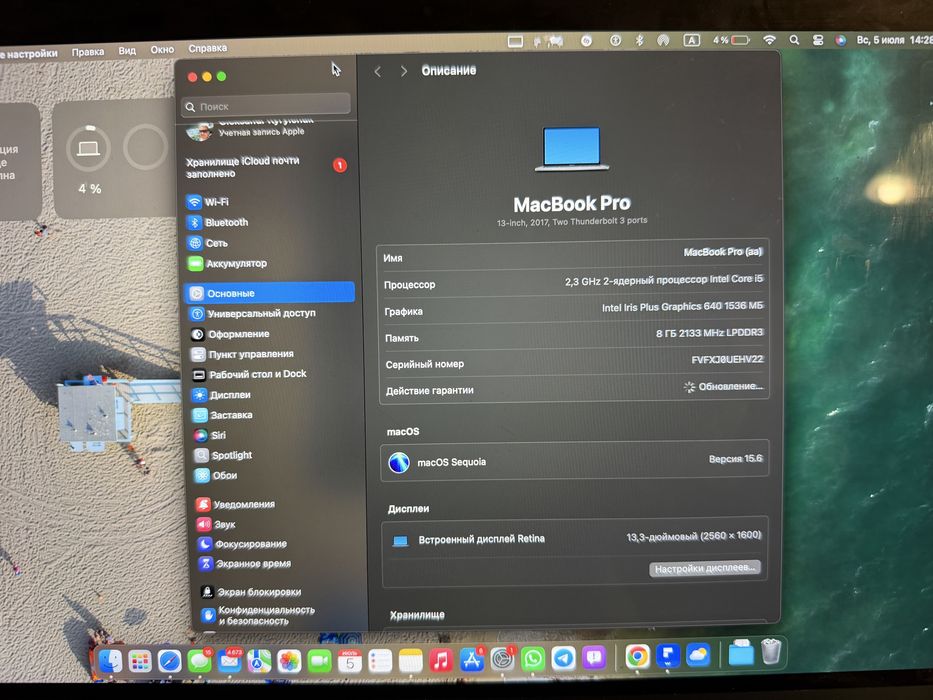Open the Trash in the Dock
Image resolution: width=933 pixels, height=700 pixels.
(771, 651)
